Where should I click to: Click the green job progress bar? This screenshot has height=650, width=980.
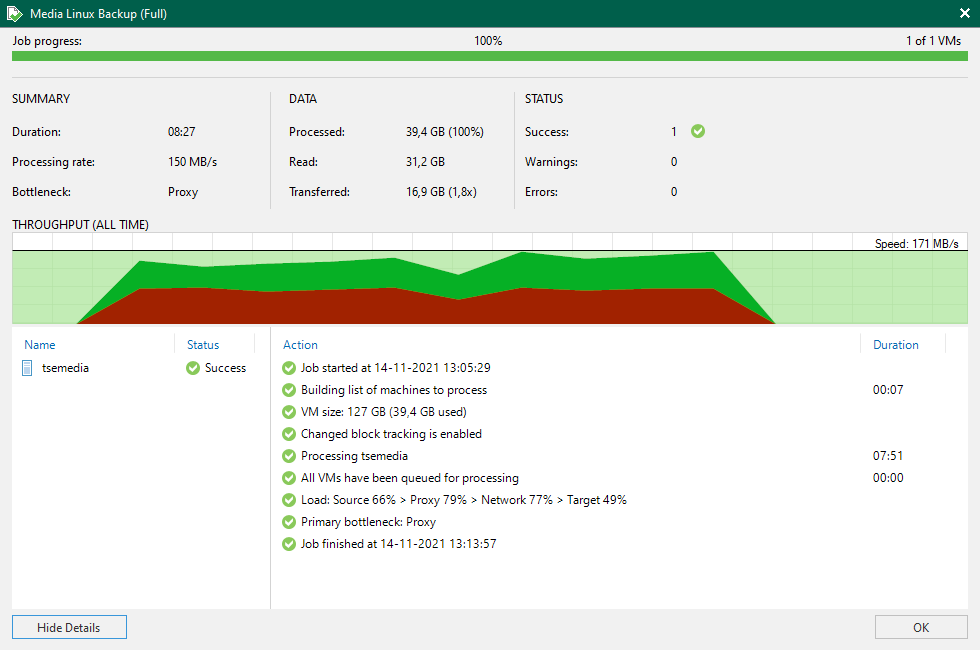(x=490, y=57)
